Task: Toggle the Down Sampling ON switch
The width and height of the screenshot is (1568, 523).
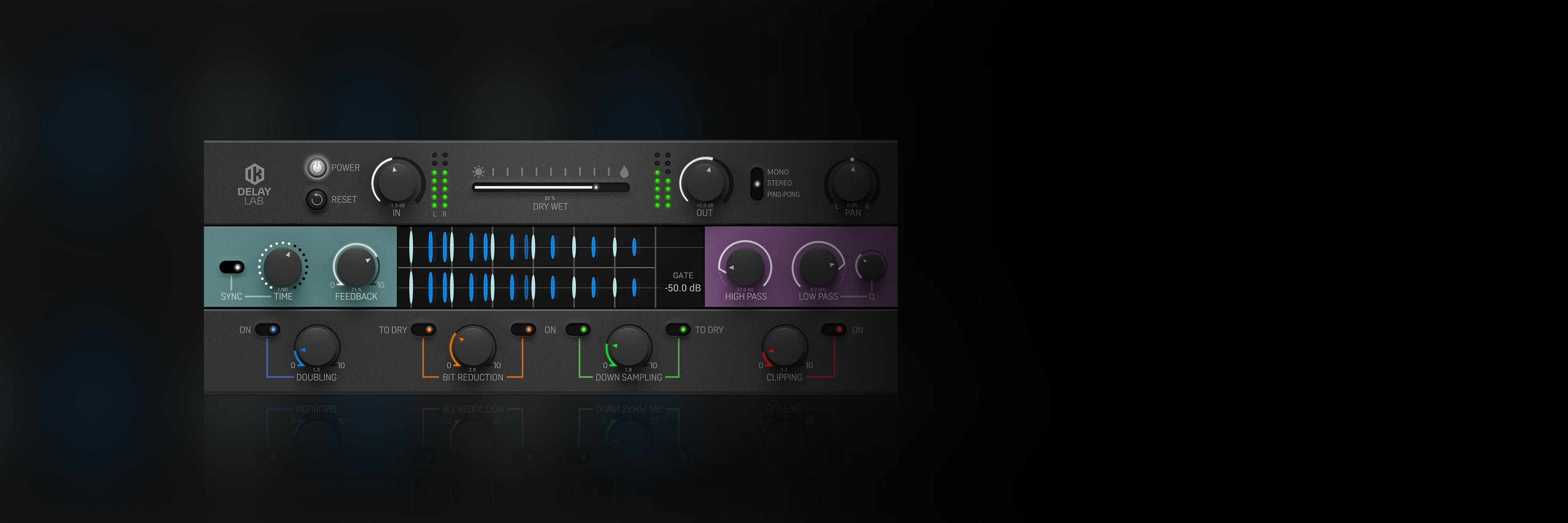Action: 578,329
